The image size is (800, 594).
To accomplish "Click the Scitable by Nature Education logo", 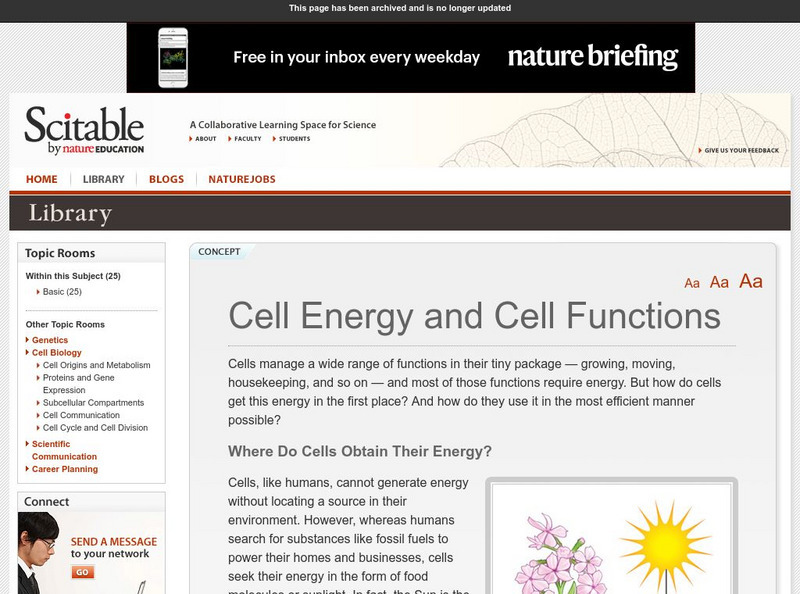I will click(84, 130).
